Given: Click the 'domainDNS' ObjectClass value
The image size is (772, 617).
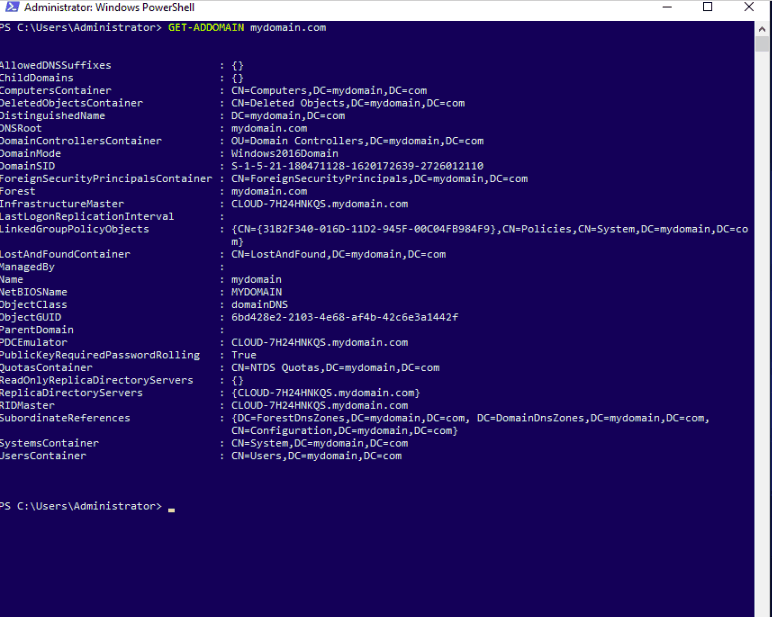Looking at the screenshot, I should click(x=259, y=305).
